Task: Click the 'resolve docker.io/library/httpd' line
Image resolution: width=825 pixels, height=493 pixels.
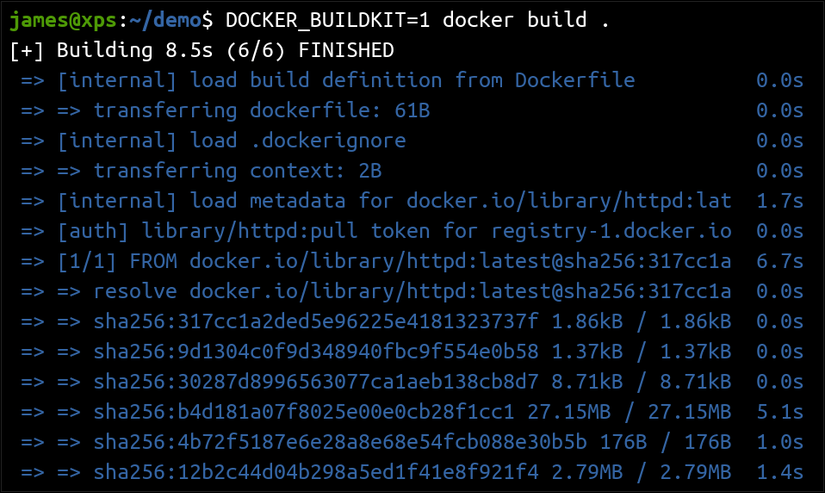Action: click(x=412, y=292)
